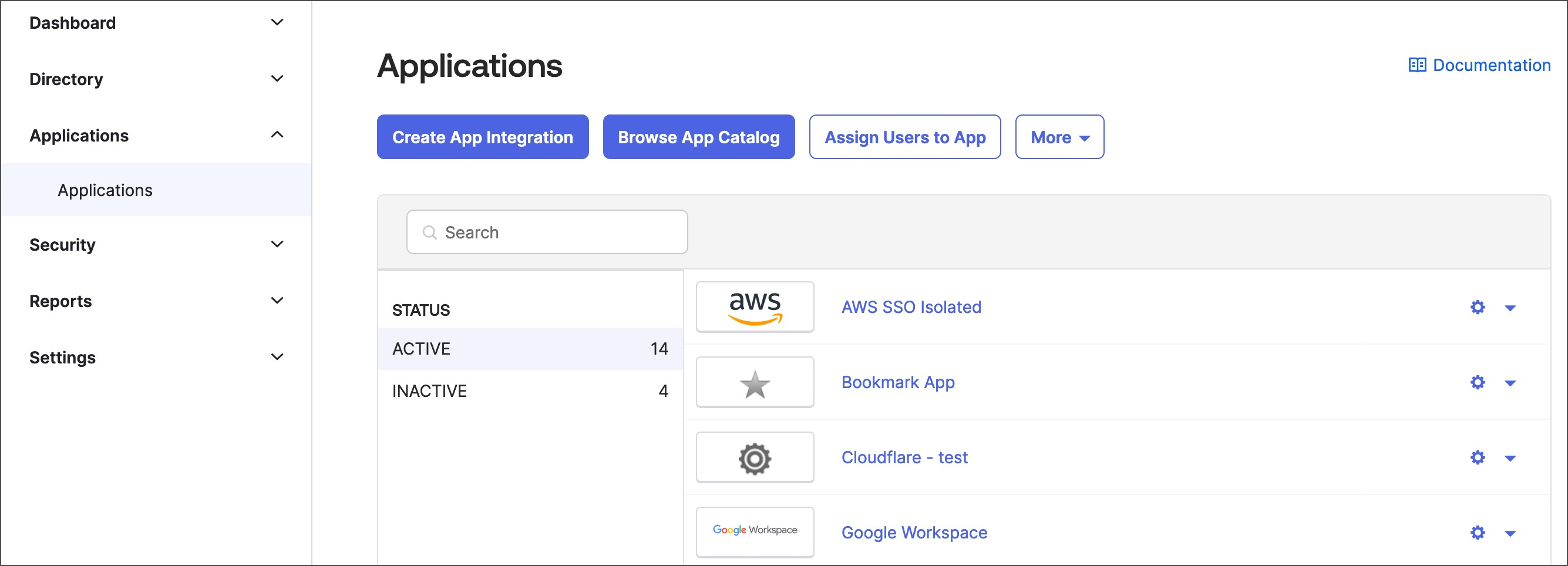
Task: Click the Google Workspace logo
Action: 755,531
